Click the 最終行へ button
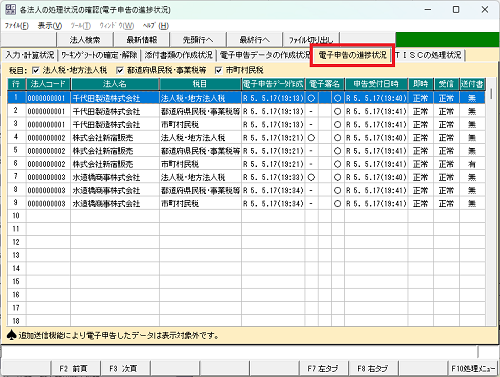This screenshot has width=500, height=377. [254, 40]
